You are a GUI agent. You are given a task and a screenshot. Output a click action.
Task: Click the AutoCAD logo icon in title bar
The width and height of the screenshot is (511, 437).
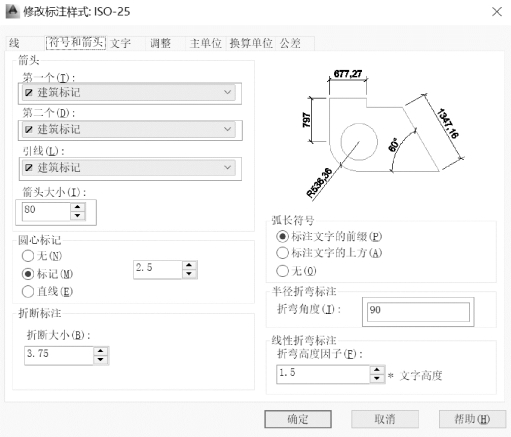pyautogui.click(x=13, y=11)
